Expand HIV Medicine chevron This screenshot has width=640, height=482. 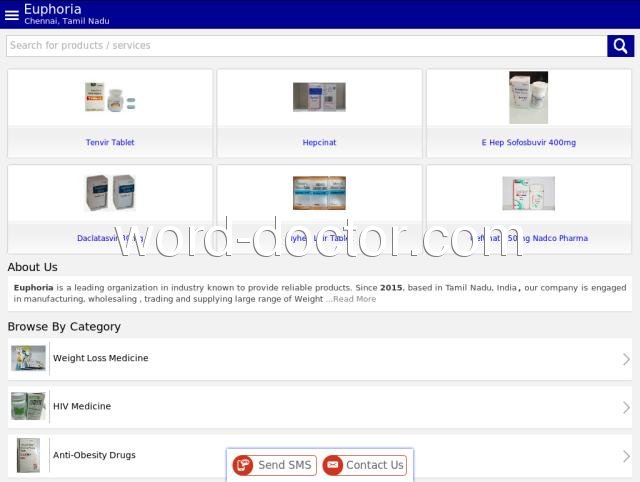click(626, 407)
